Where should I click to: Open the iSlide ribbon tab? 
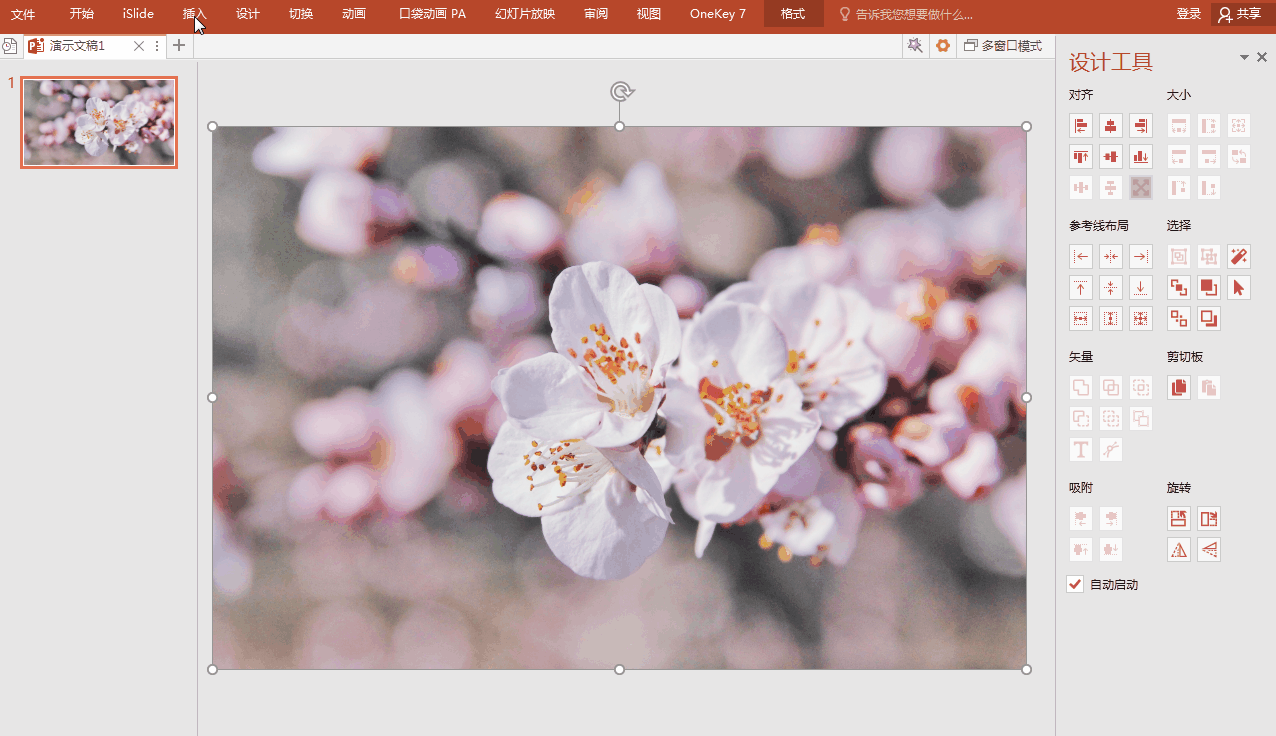(138, 14)
